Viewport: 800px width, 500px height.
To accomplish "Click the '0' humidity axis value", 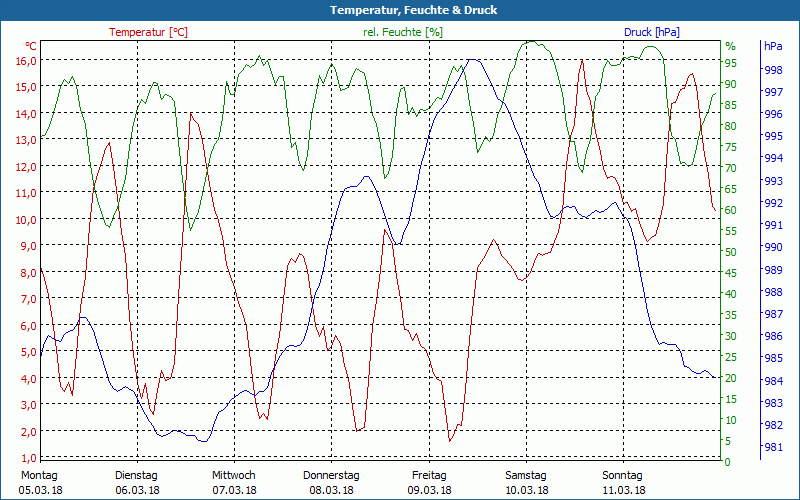I will coord(728,461).
